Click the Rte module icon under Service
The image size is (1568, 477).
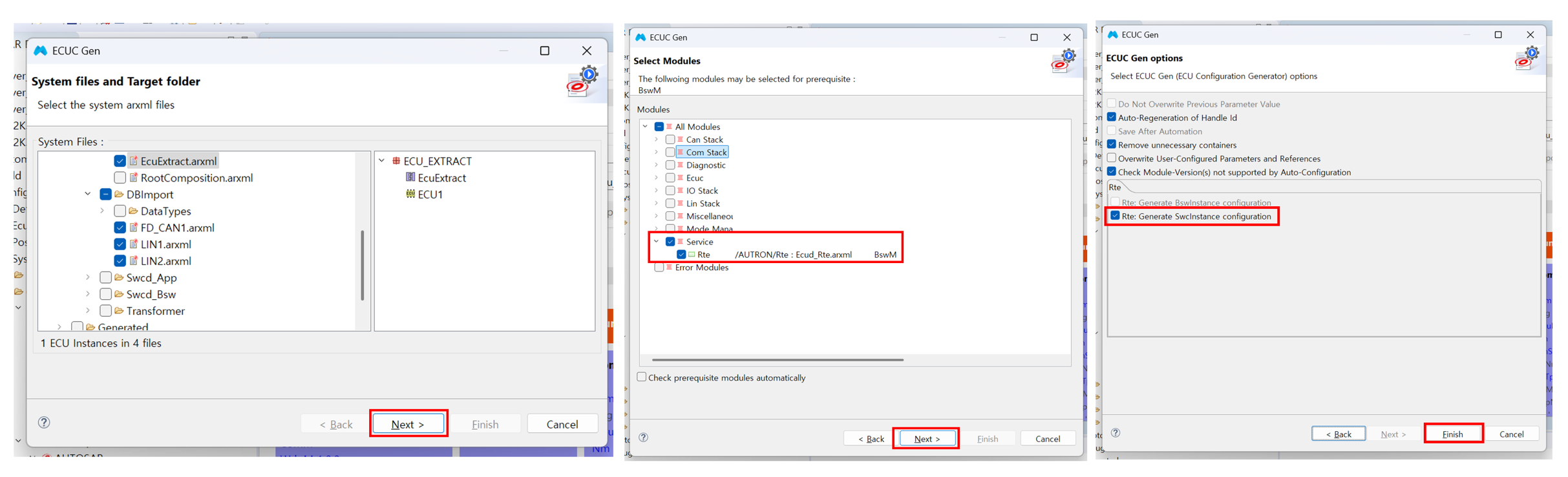click(x=692, y=255)
